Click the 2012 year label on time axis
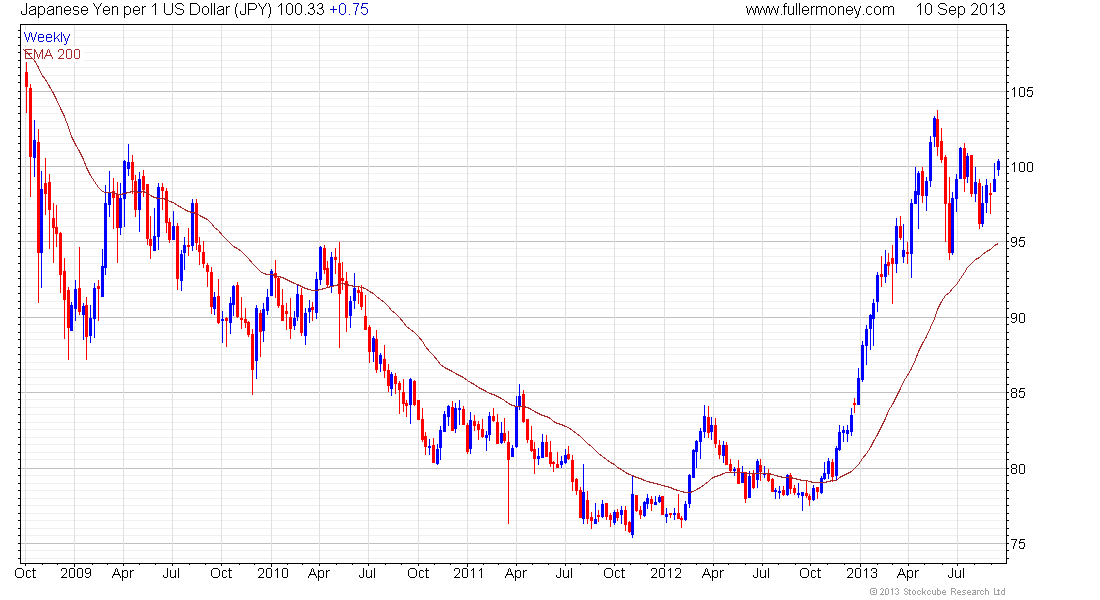 (x=666, y=573)
